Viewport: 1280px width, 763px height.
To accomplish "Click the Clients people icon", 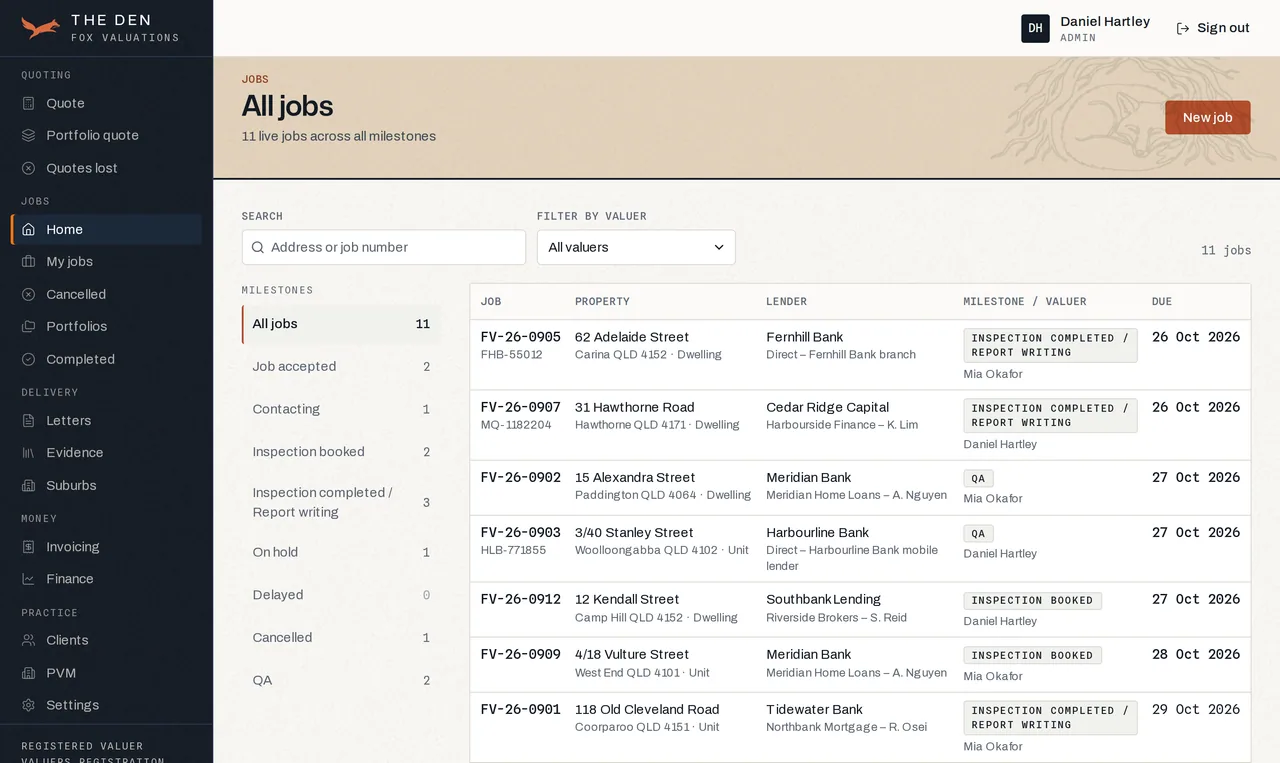I will (x=29, y=640).
